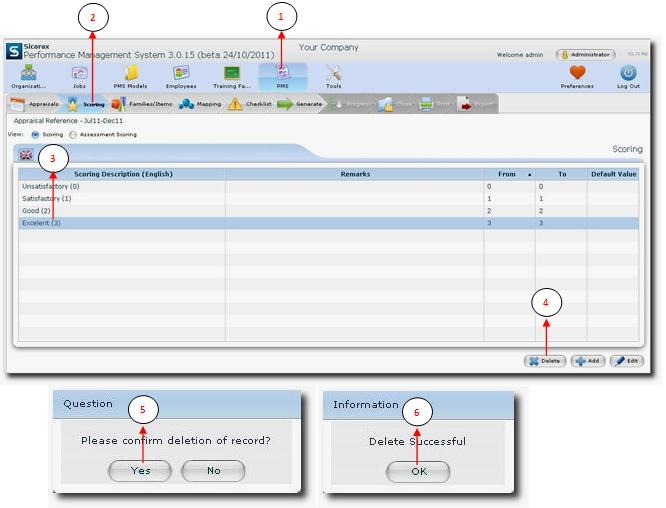Click Yes to confirm record deletion
Screen dimensions: 666x508
click(140, 470)
